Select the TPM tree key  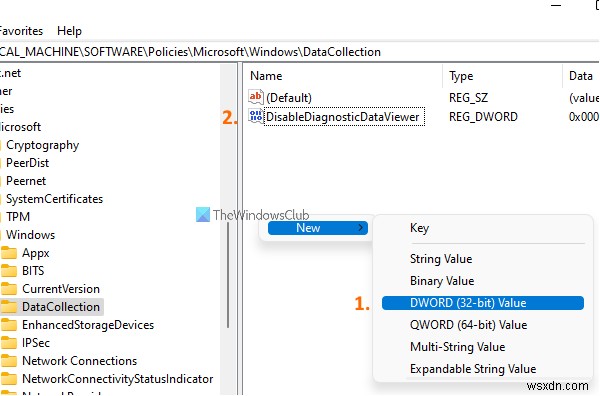tap(18, 217)
